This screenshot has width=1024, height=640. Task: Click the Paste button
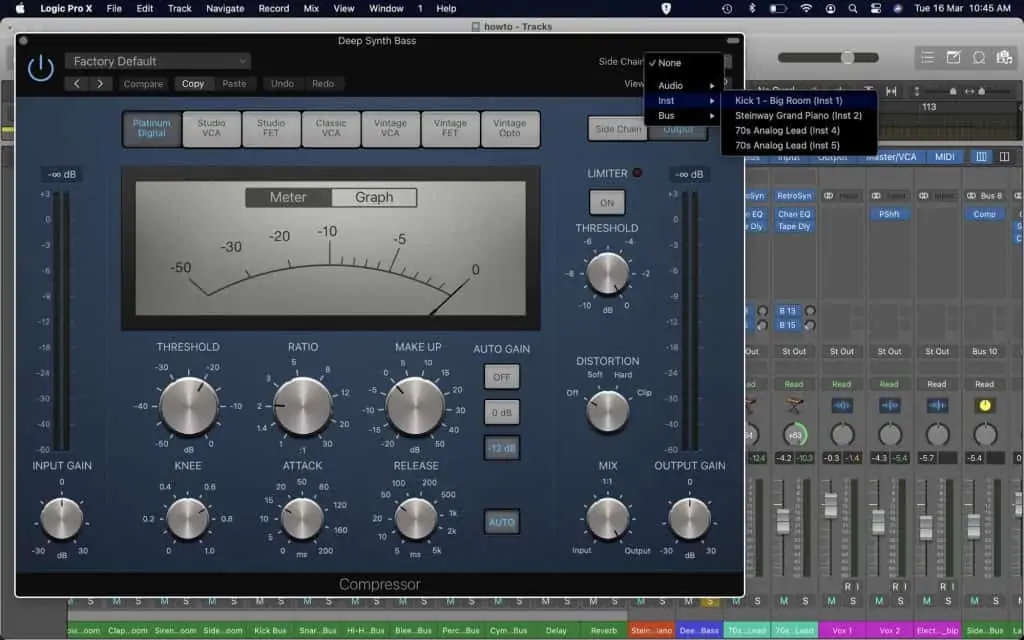pos(234,84)
